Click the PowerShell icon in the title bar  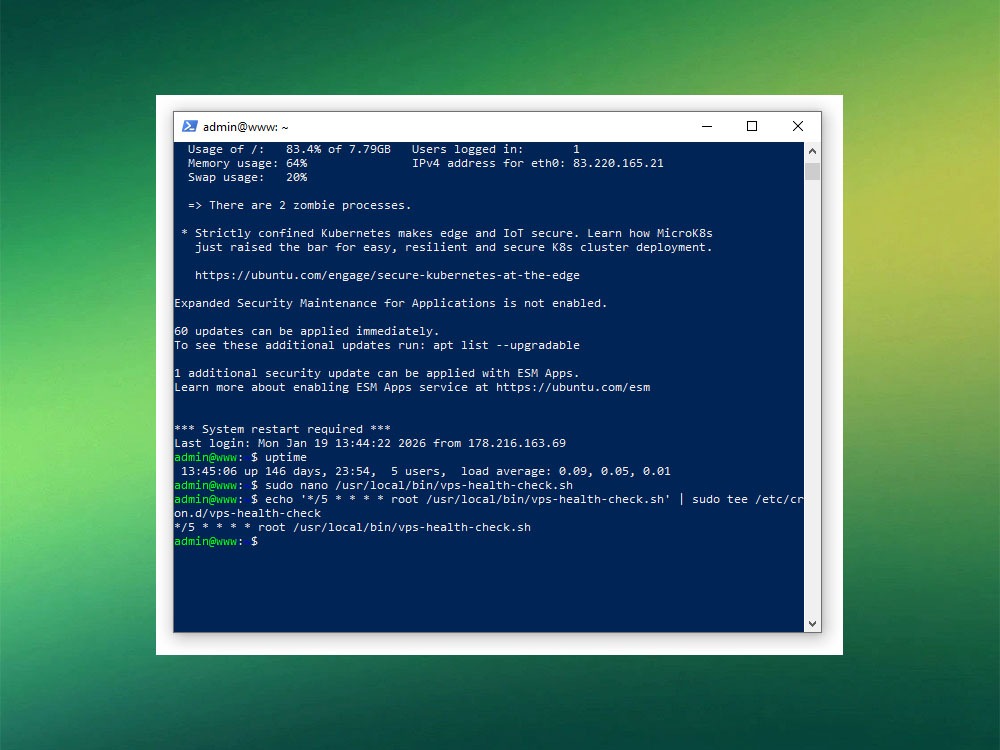pyautogui.click(x=189, y=127)
